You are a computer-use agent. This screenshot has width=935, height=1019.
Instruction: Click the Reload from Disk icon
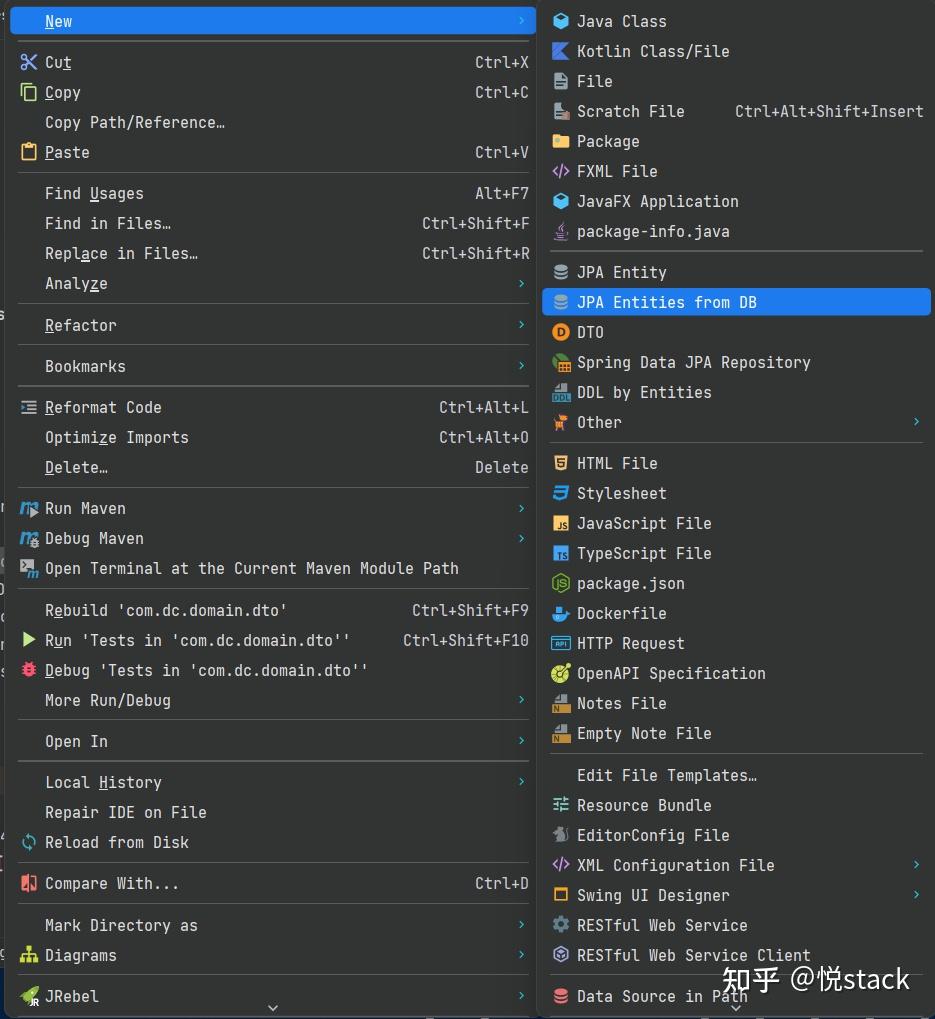(x=29, y=842)
